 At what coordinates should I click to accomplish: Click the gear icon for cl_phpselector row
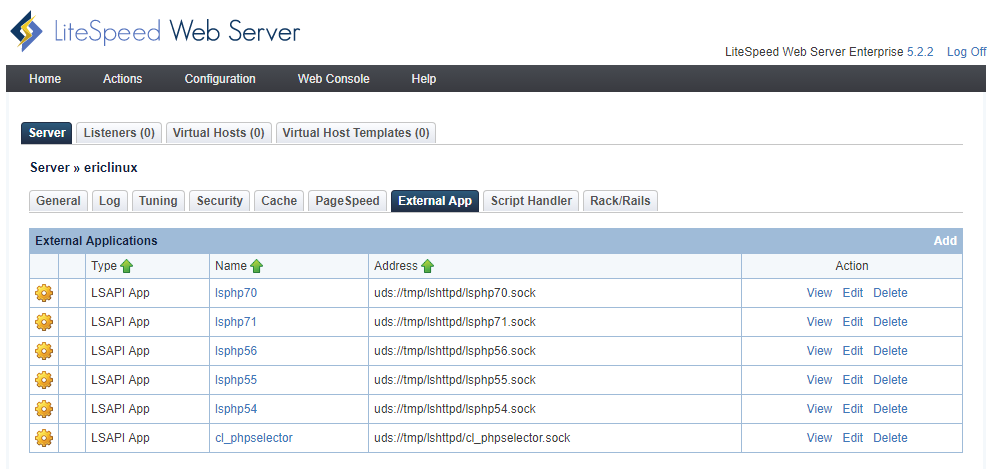43,438
